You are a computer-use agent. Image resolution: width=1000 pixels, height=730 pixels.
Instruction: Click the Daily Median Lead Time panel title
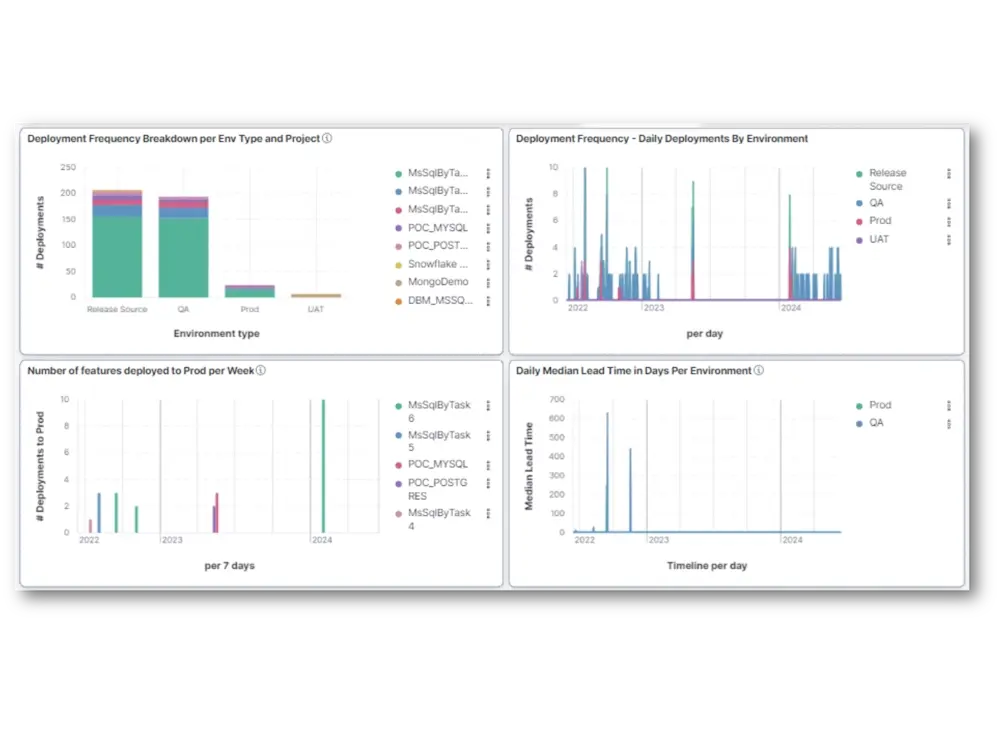[633, 370]
